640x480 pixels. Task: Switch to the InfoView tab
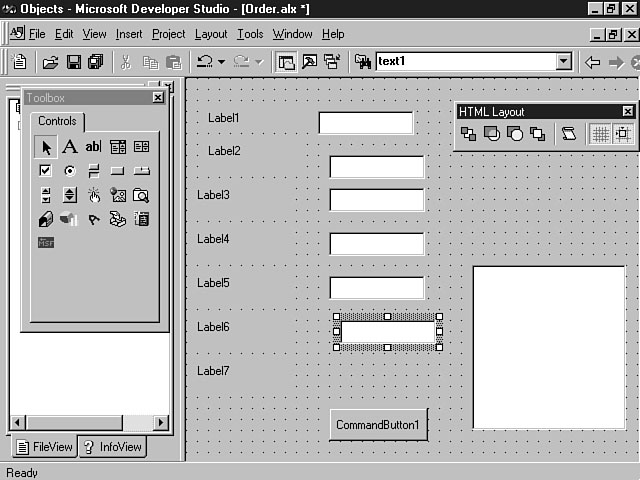click(x=112, y=447)
